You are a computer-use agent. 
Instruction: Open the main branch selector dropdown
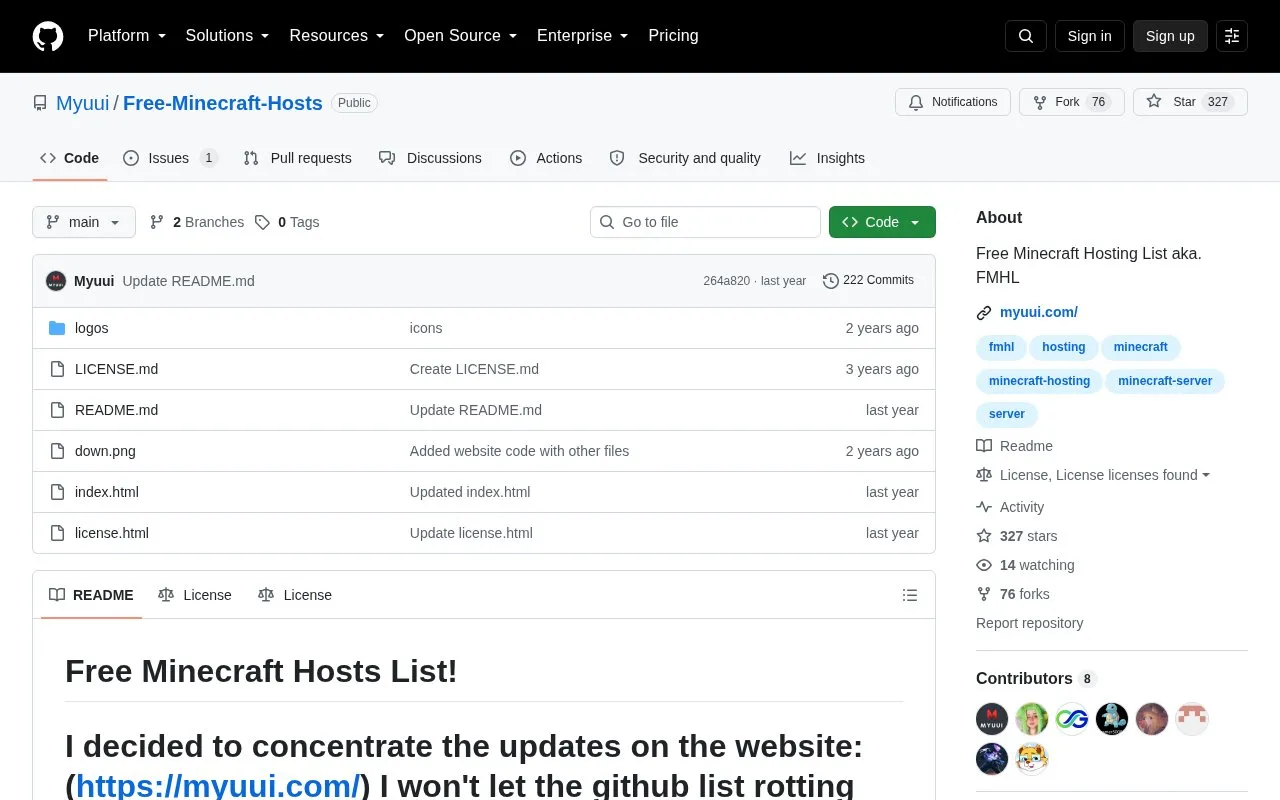pyautogui.click(x=84, y=222)
